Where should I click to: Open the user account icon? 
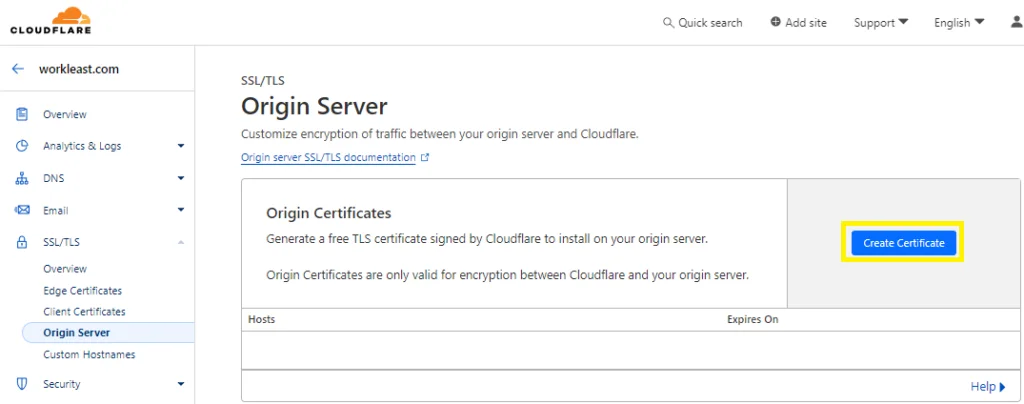1017,22
